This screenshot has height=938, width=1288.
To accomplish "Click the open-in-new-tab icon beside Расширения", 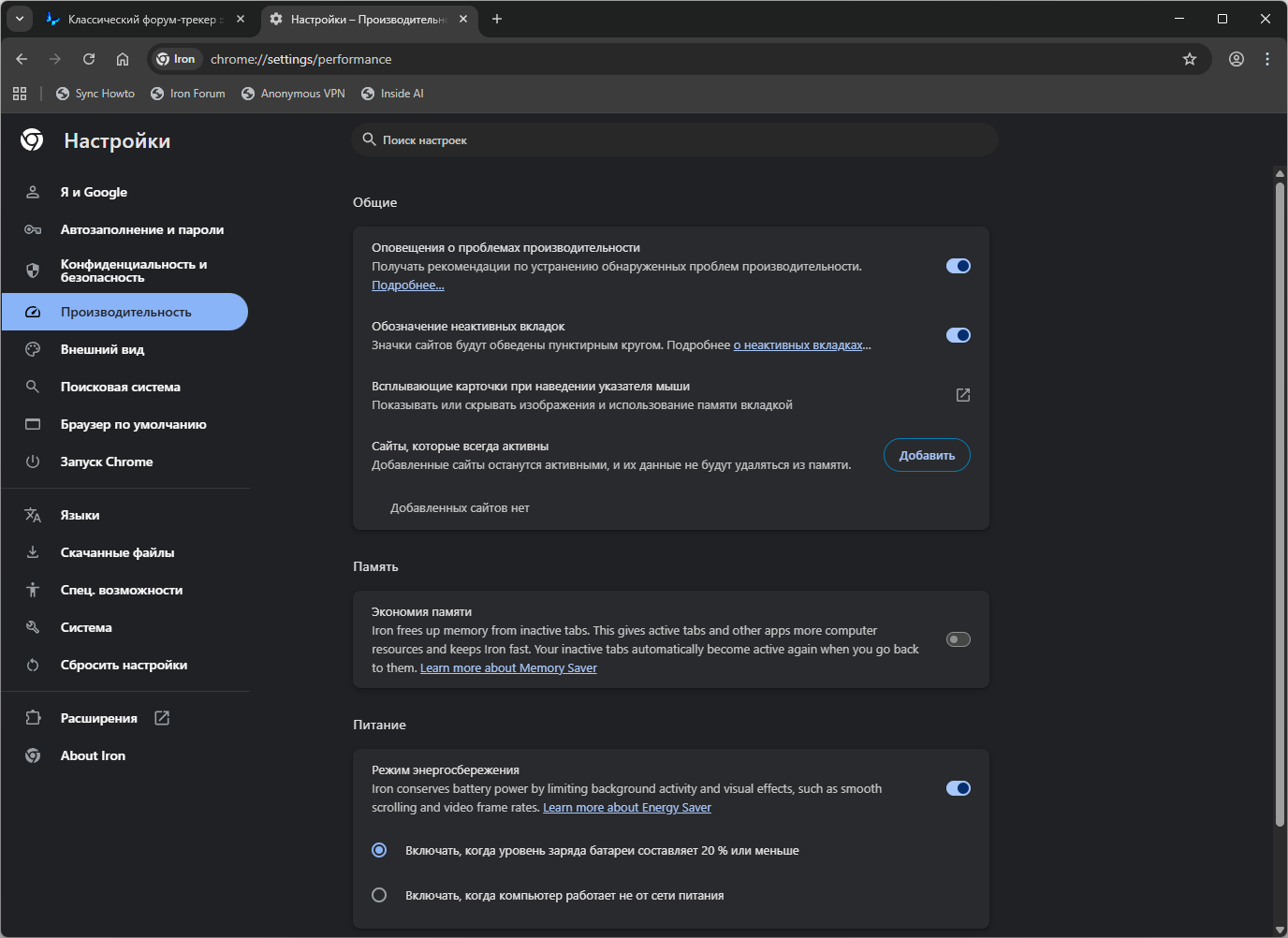I will (162, 718).
